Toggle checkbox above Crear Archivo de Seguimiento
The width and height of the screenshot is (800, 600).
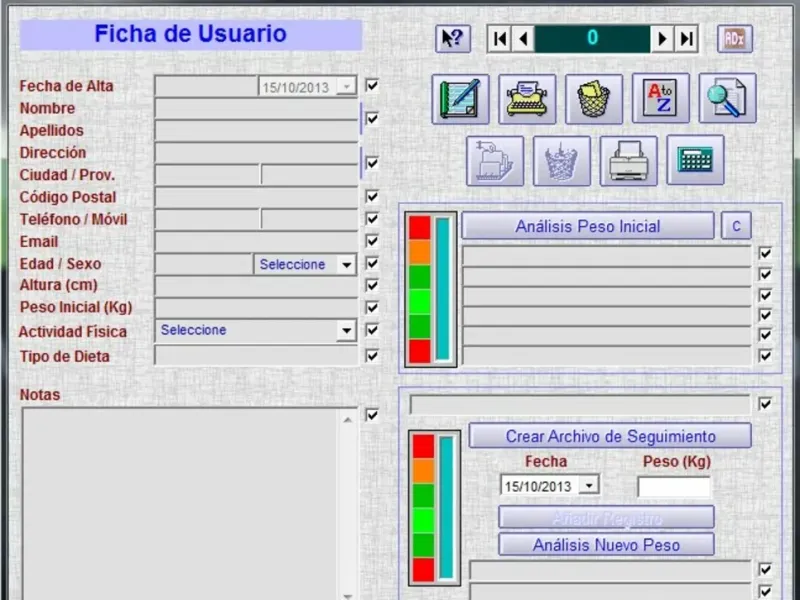(765, 404)
